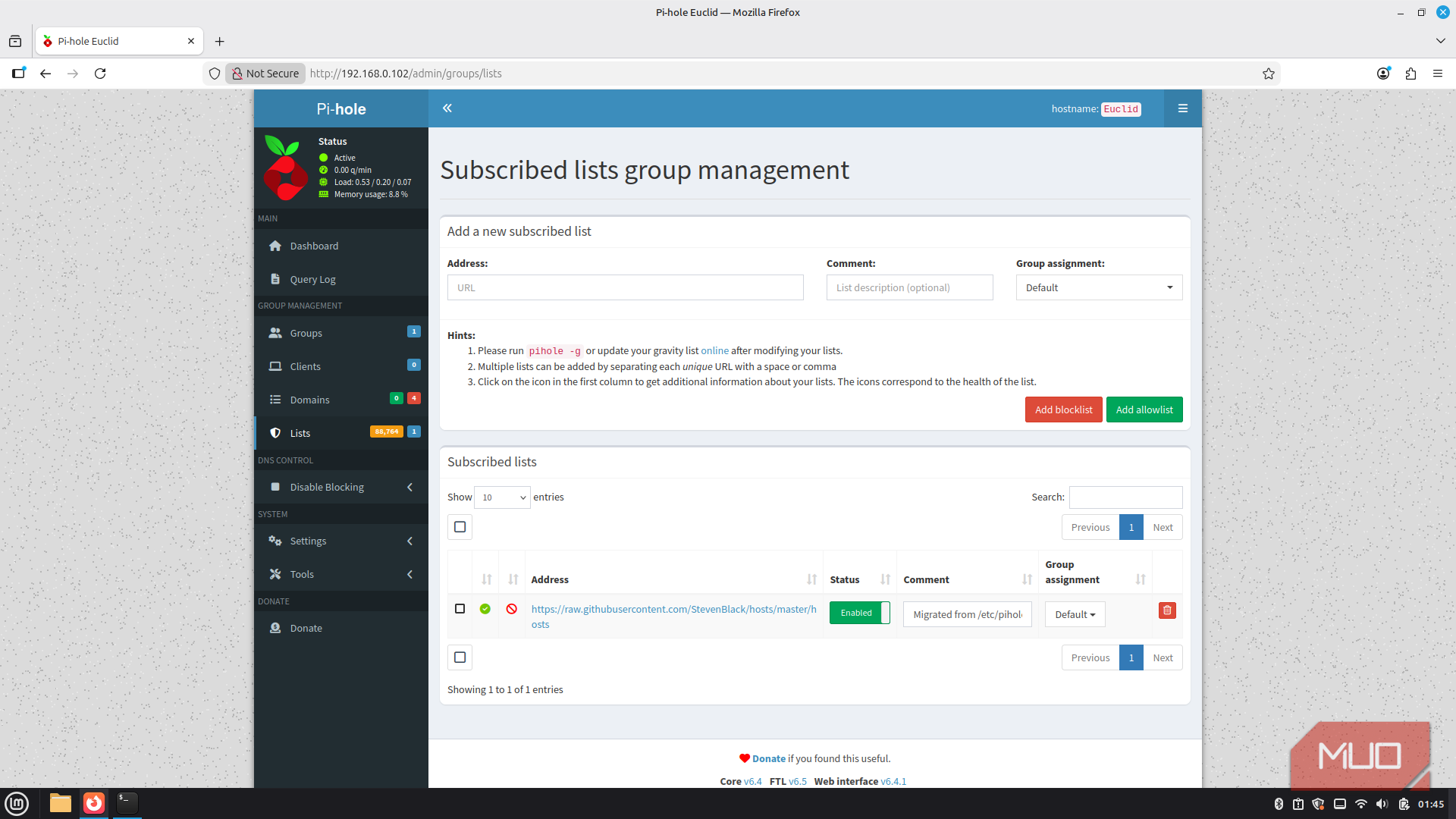The height and width of the screenshot is (819, 1456).
Task: Click the Pi-hole raspberry logo
Action: coord(284,168)
